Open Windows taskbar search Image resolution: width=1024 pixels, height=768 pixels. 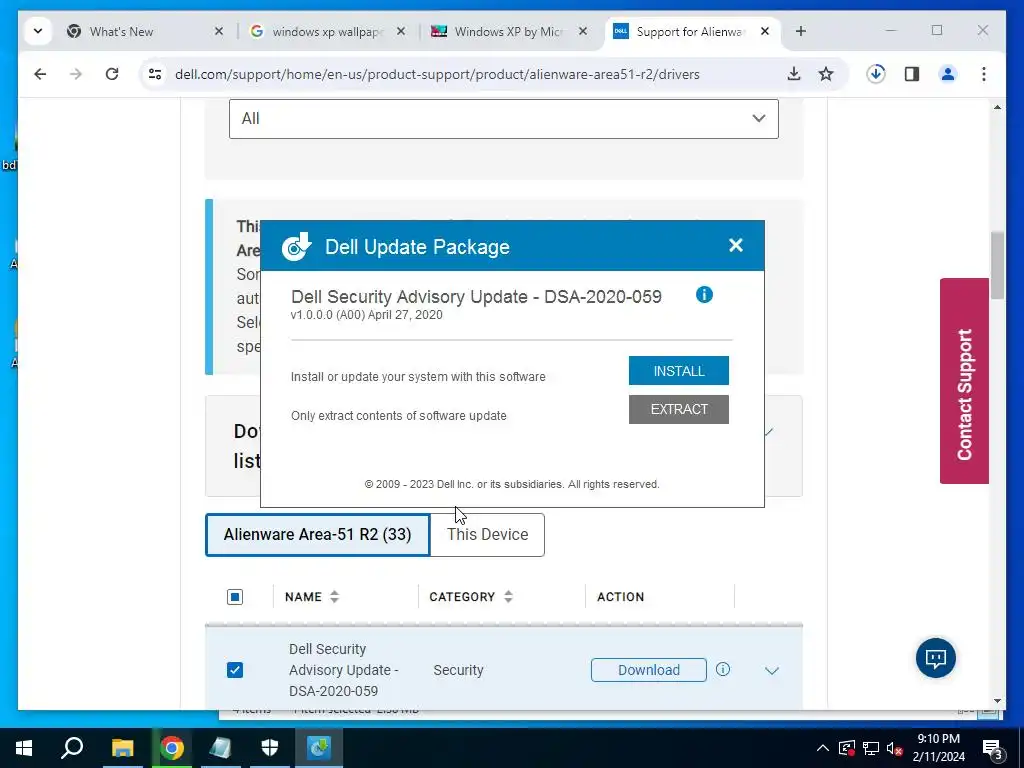coord(72,748)
